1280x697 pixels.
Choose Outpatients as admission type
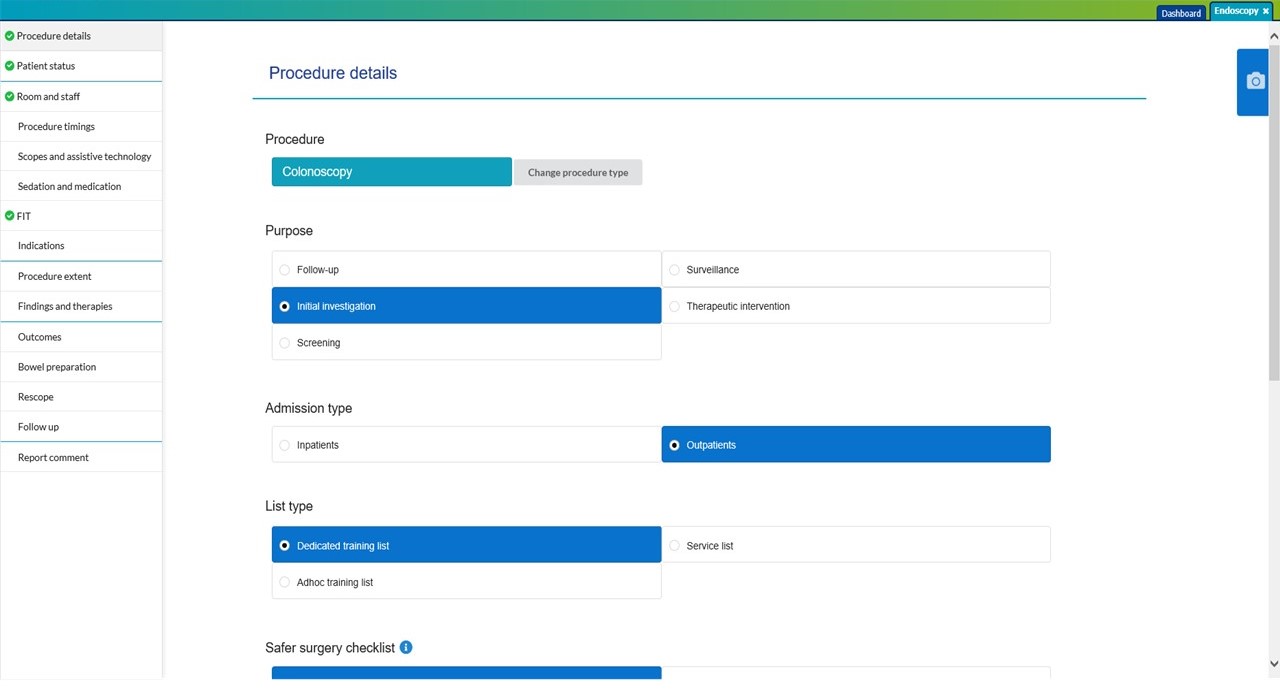click(x=855, y=444)
